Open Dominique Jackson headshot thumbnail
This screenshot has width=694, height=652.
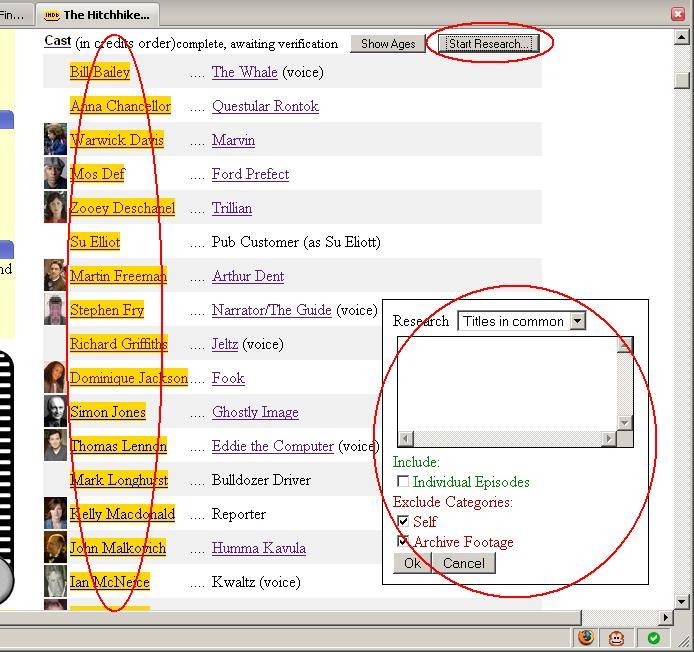[x=55, y=377]
